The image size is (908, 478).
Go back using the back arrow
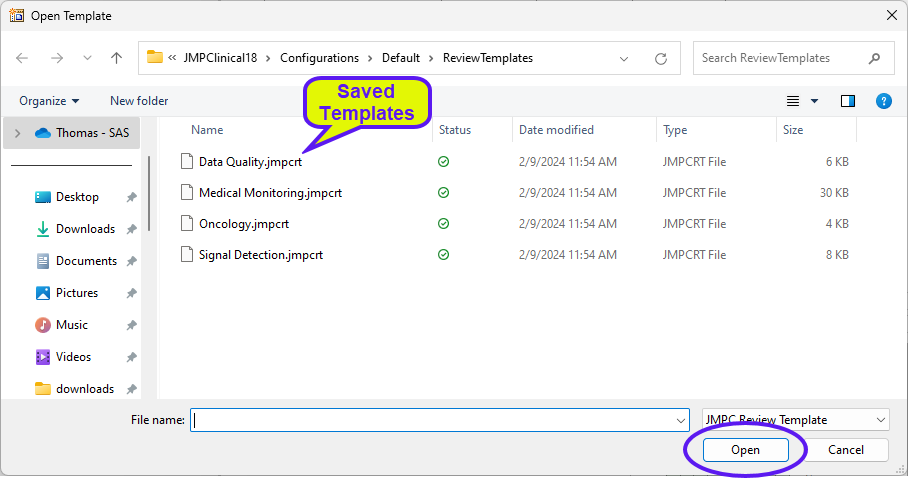point(22,58)
